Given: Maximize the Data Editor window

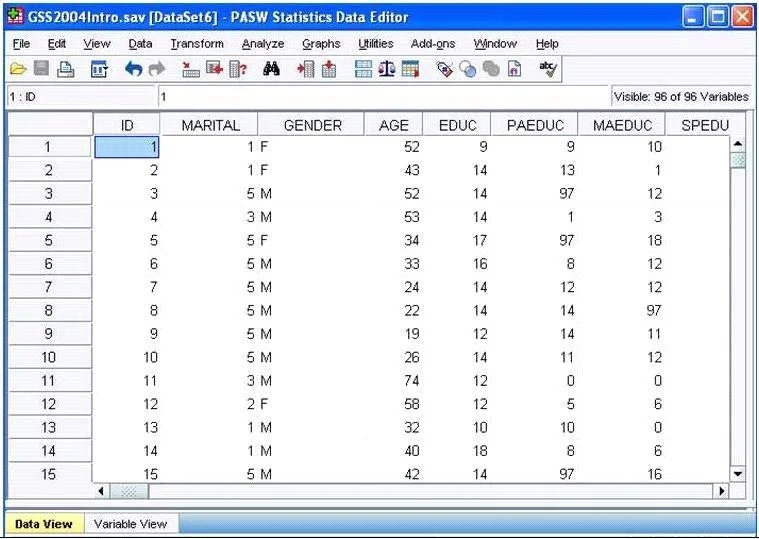Looking at the screenshot, I should (719, 17).
